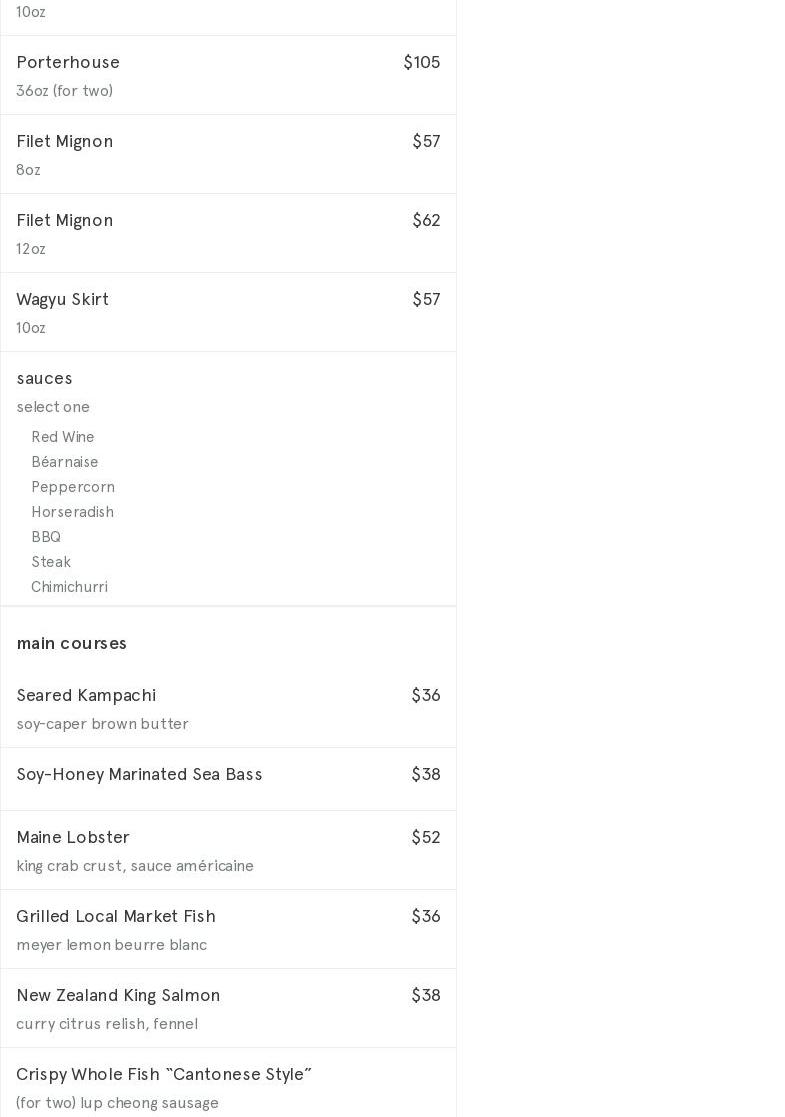Choose the BBQ sauce option

pyautogui.click(x=46, y=537)
